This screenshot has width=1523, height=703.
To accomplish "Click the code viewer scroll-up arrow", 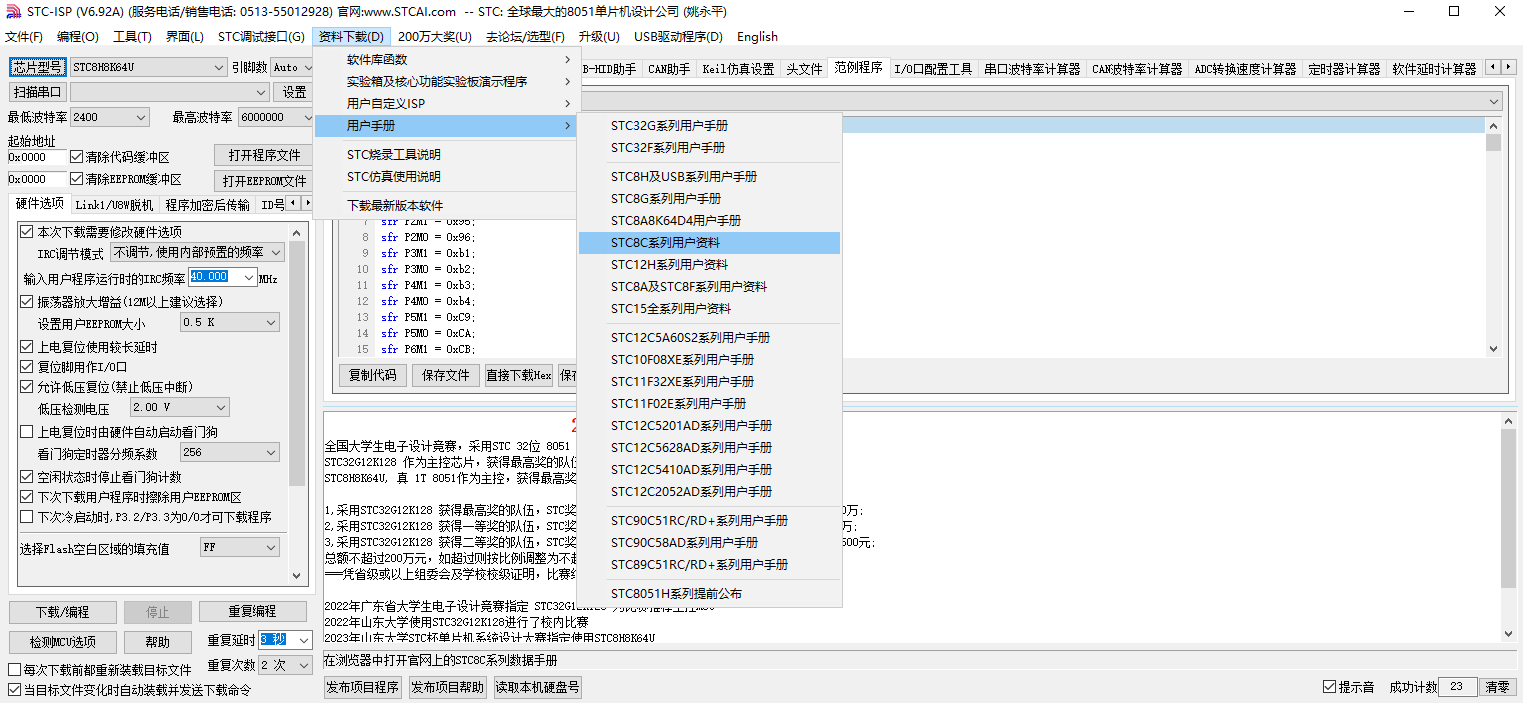I will pos(1494,126).
